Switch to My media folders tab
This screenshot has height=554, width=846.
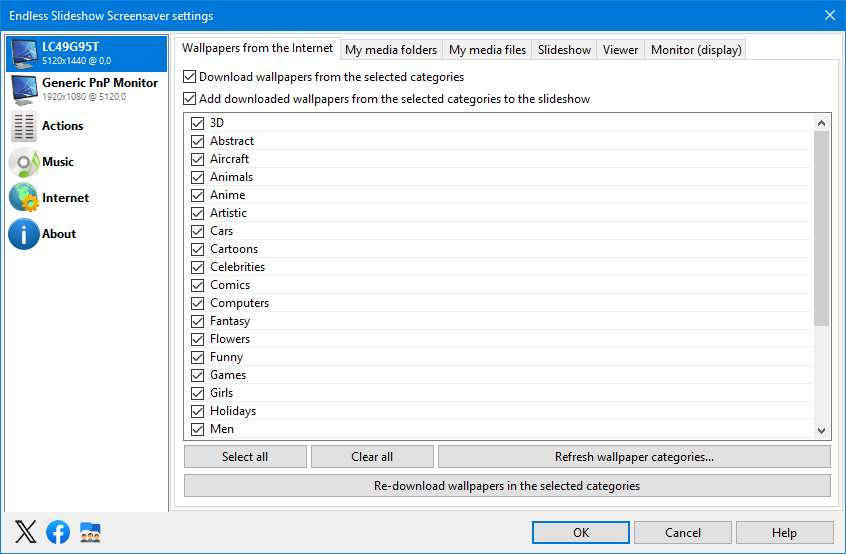click(x=391, y=50)
